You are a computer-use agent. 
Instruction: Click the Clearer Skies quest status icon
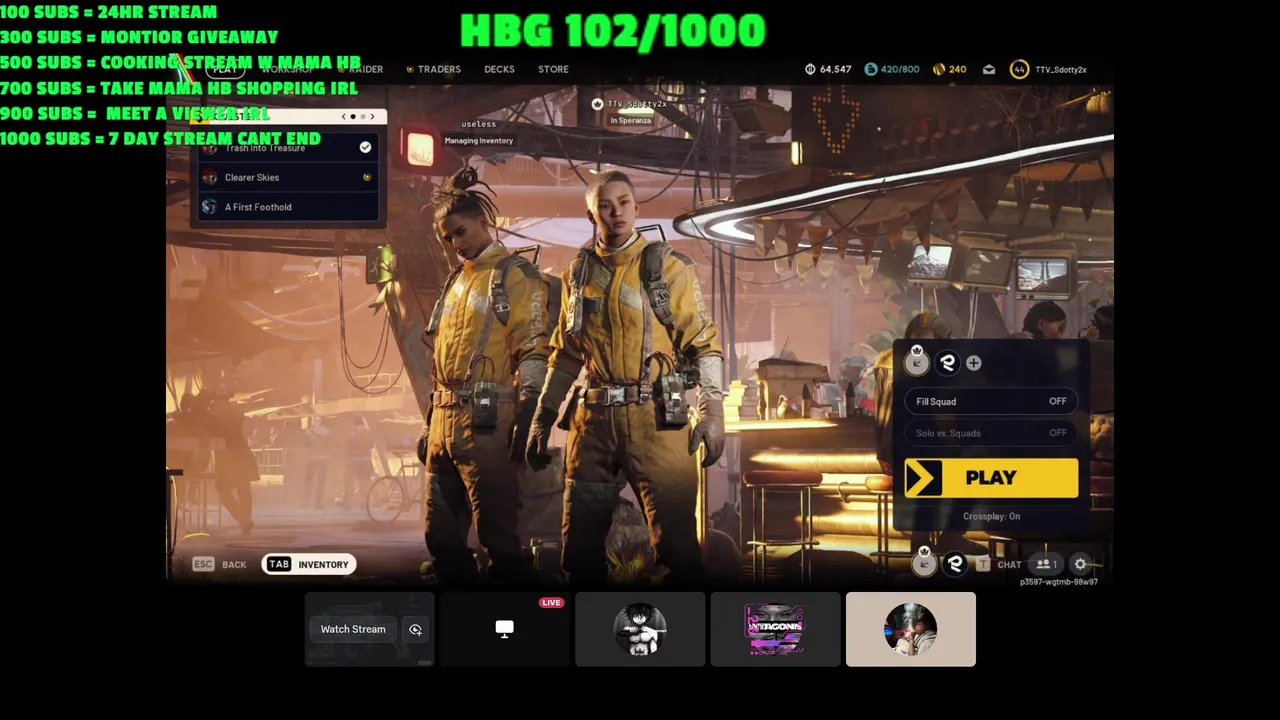tap(367, 177)
